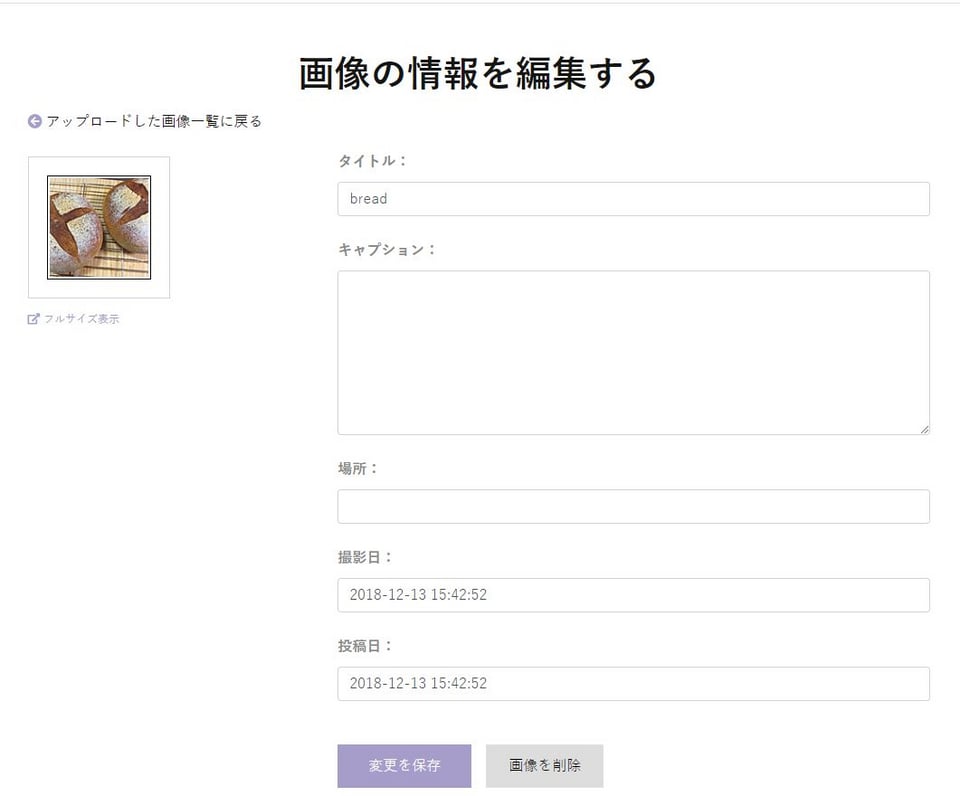
Task: Focus the タイトル field containing bread
Action: pyautogui.click(x=633, y=199)
